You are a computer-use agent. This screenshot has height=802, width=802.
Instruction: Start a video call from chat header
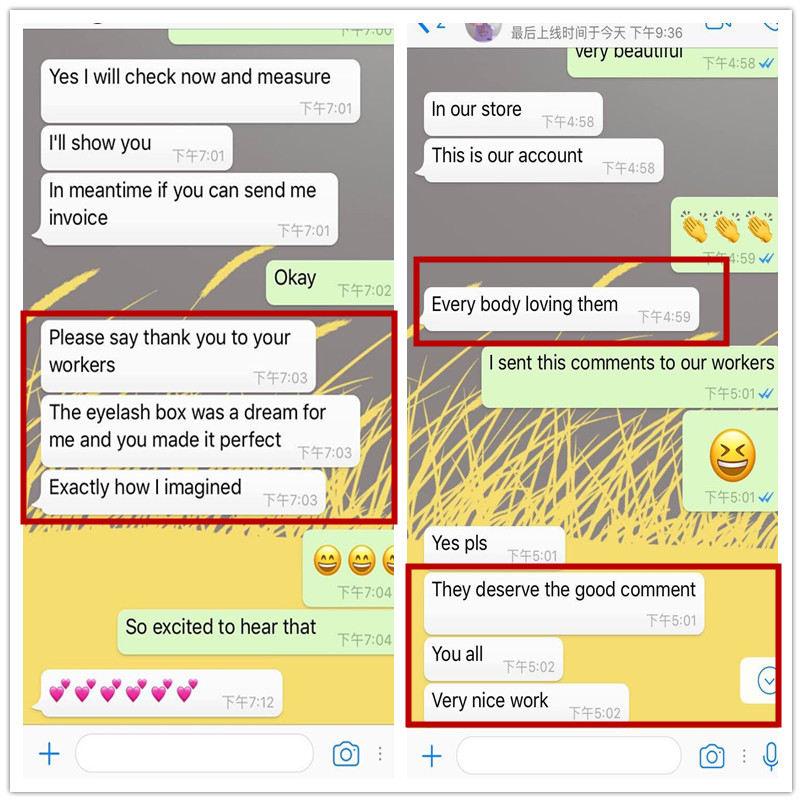pos(717,26)
